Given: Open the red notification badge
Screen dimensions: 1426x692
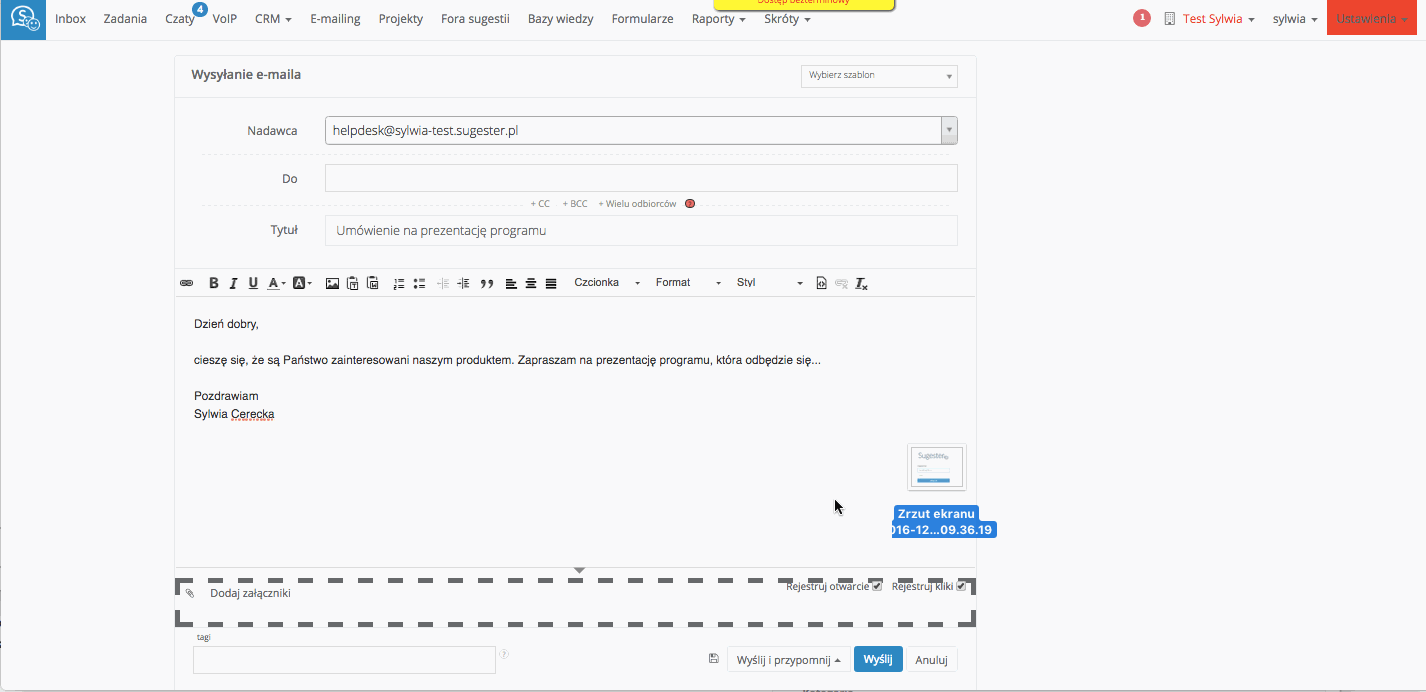Looking at the screenshot, I should click(x=1141, y=18).
